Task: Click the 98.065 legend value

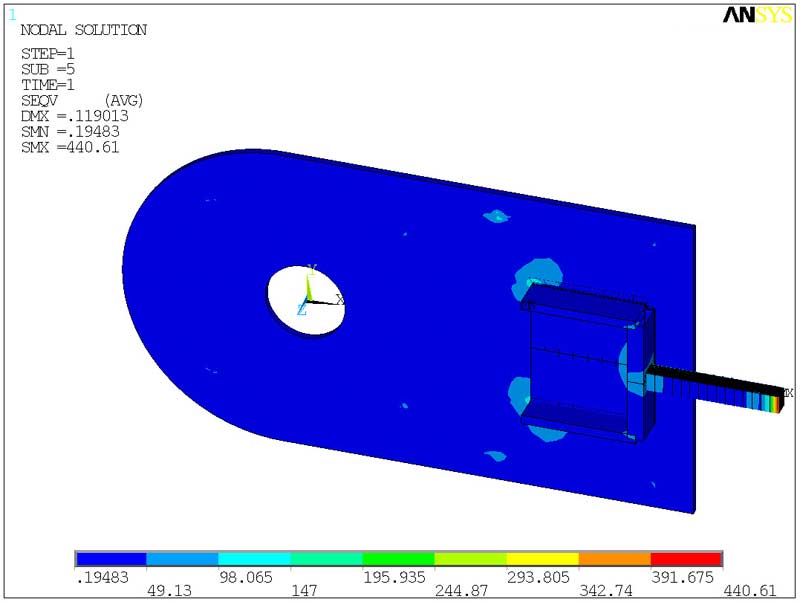Action: (x=246, y=578)
